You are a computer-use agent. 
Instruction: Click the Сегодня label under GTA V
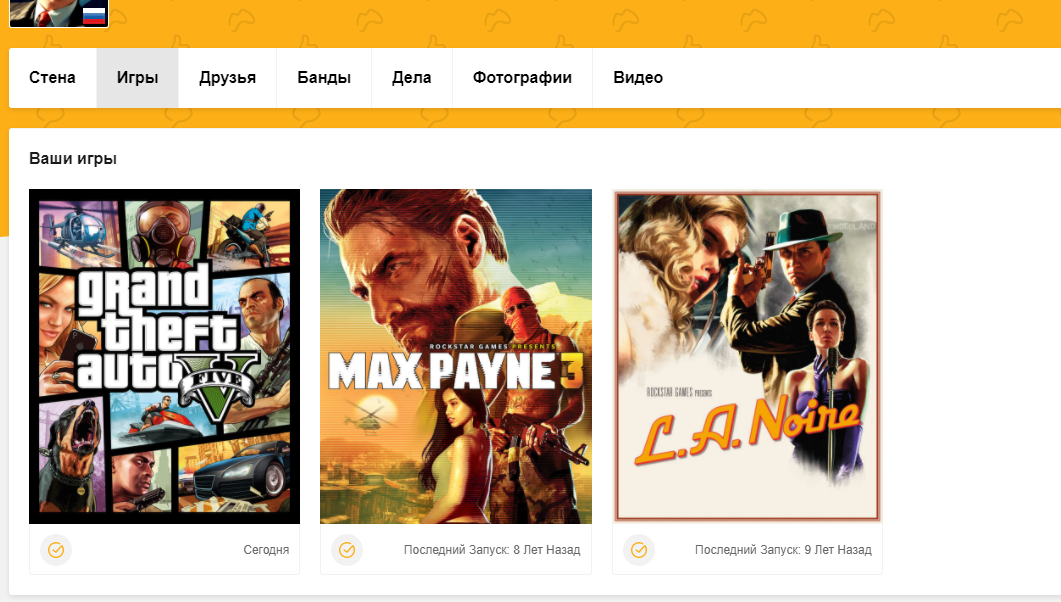coord(266,550)
